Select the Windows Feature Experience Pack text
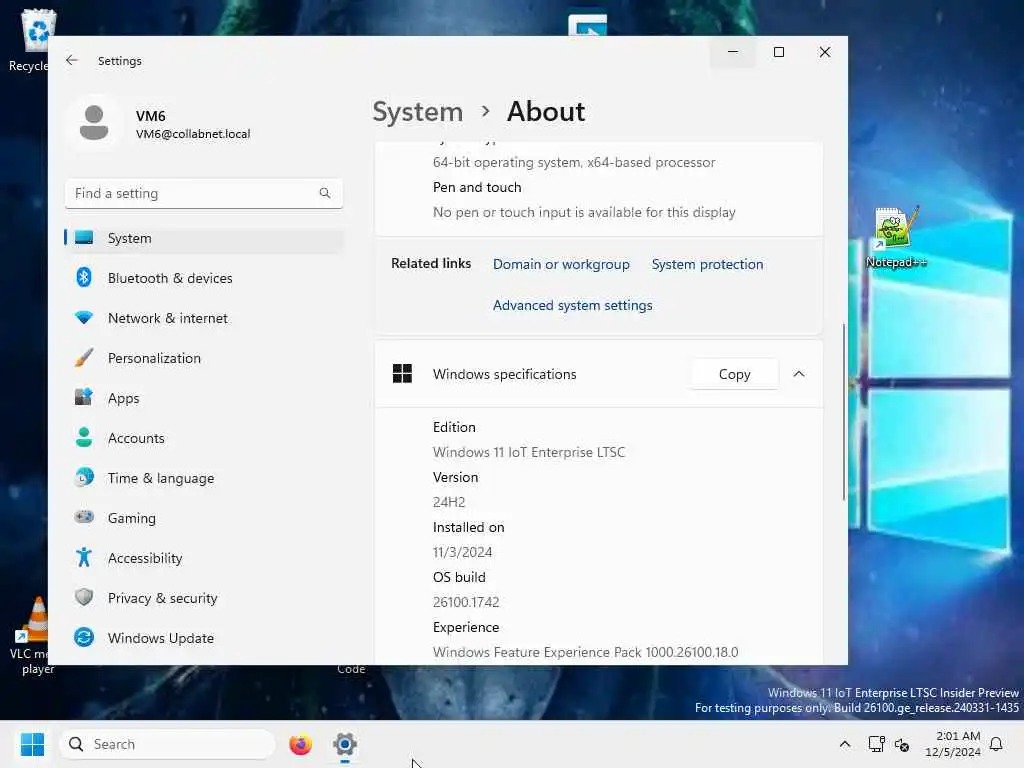 [x=585, y=652]
